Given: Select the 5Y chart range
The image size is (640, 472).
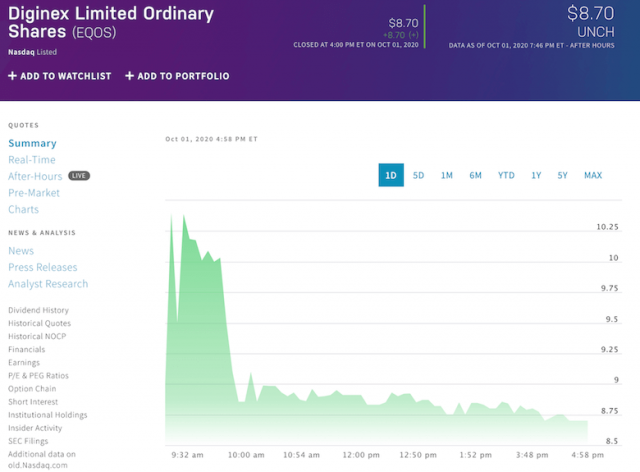Looking at the screenshot, I should tap(563, 175).
